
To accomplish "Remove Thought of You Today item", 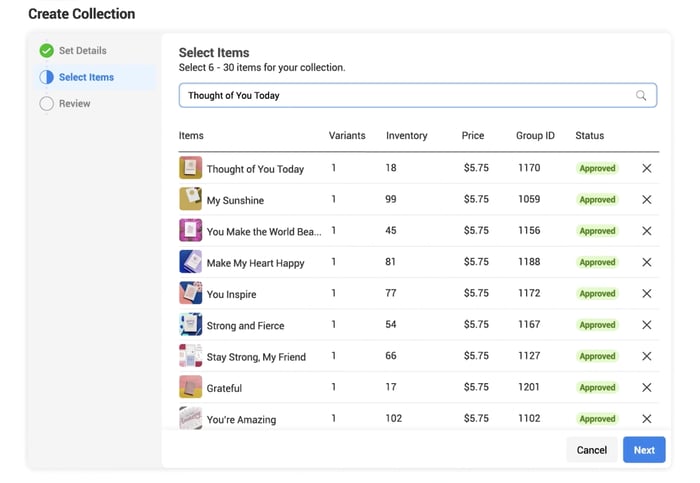I will click(646, 168).
